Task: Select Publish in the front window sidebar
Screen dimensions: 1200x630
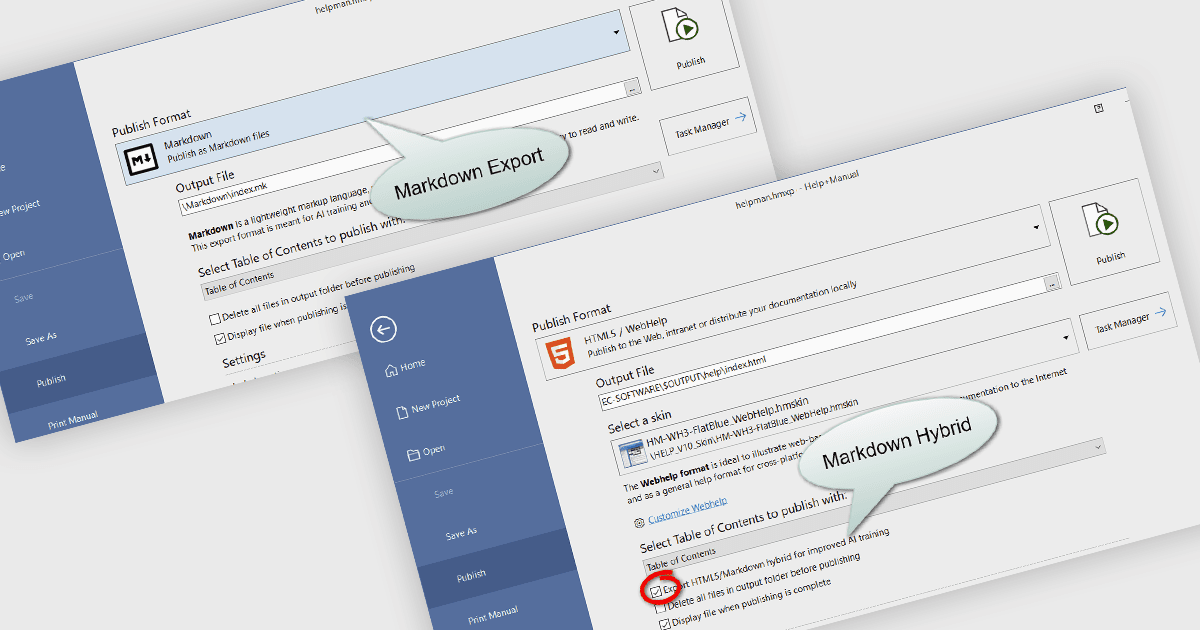Action: pos(471,575)
